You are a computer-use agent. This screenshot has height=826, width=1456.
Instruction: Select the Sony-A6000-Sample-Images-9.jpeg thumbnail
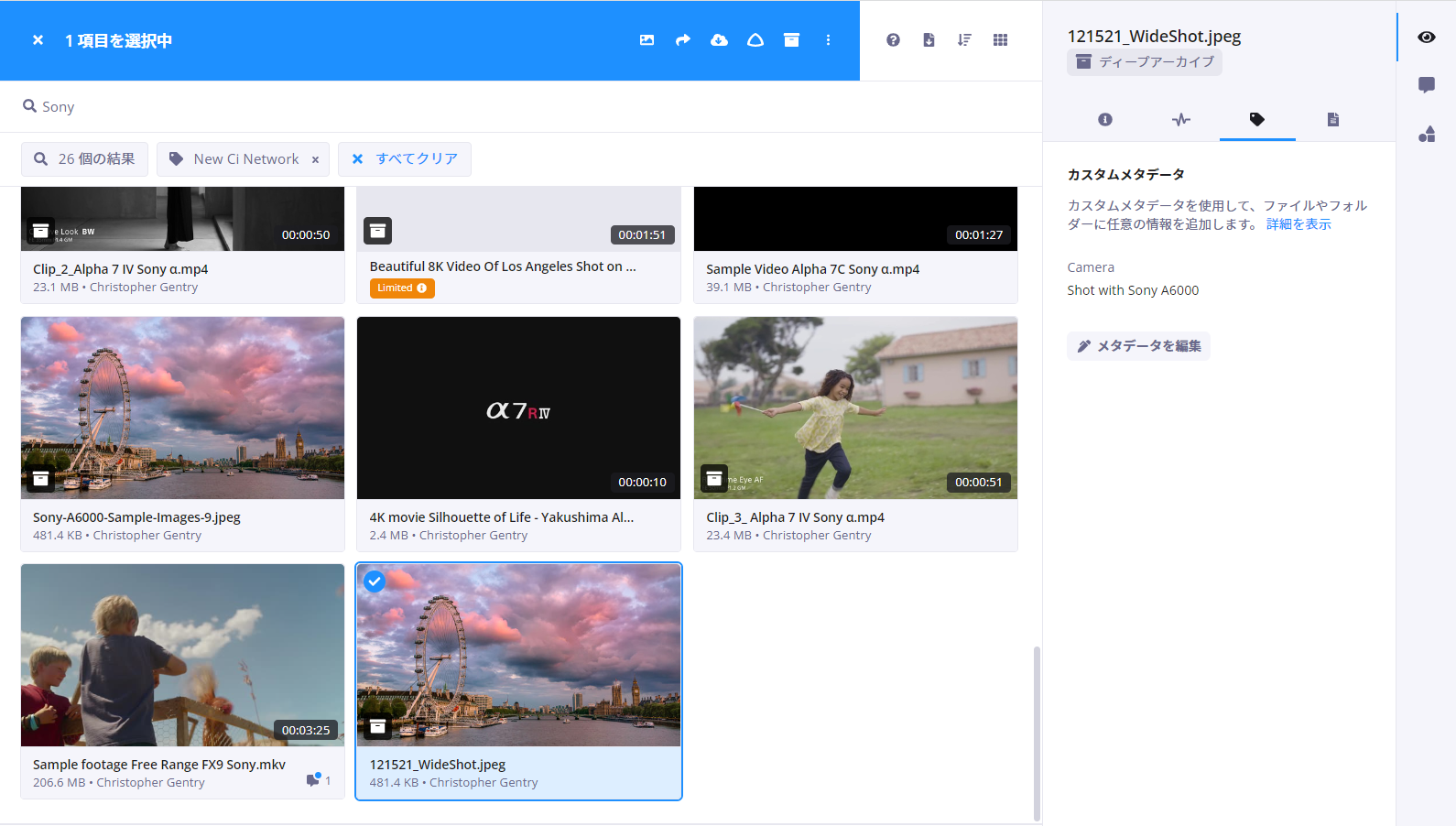coord(183,408)
